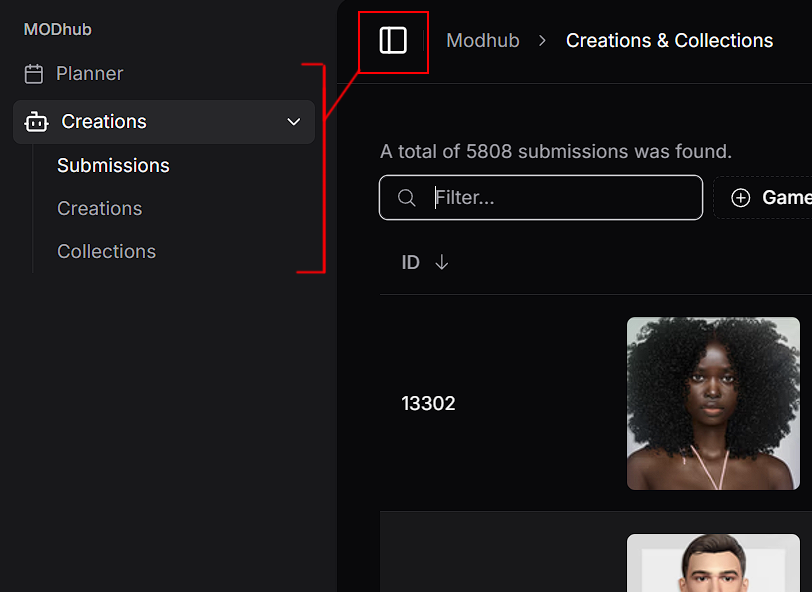Select Submissions in the sidebar
This screenshot has height=592, width=812.
113,165
